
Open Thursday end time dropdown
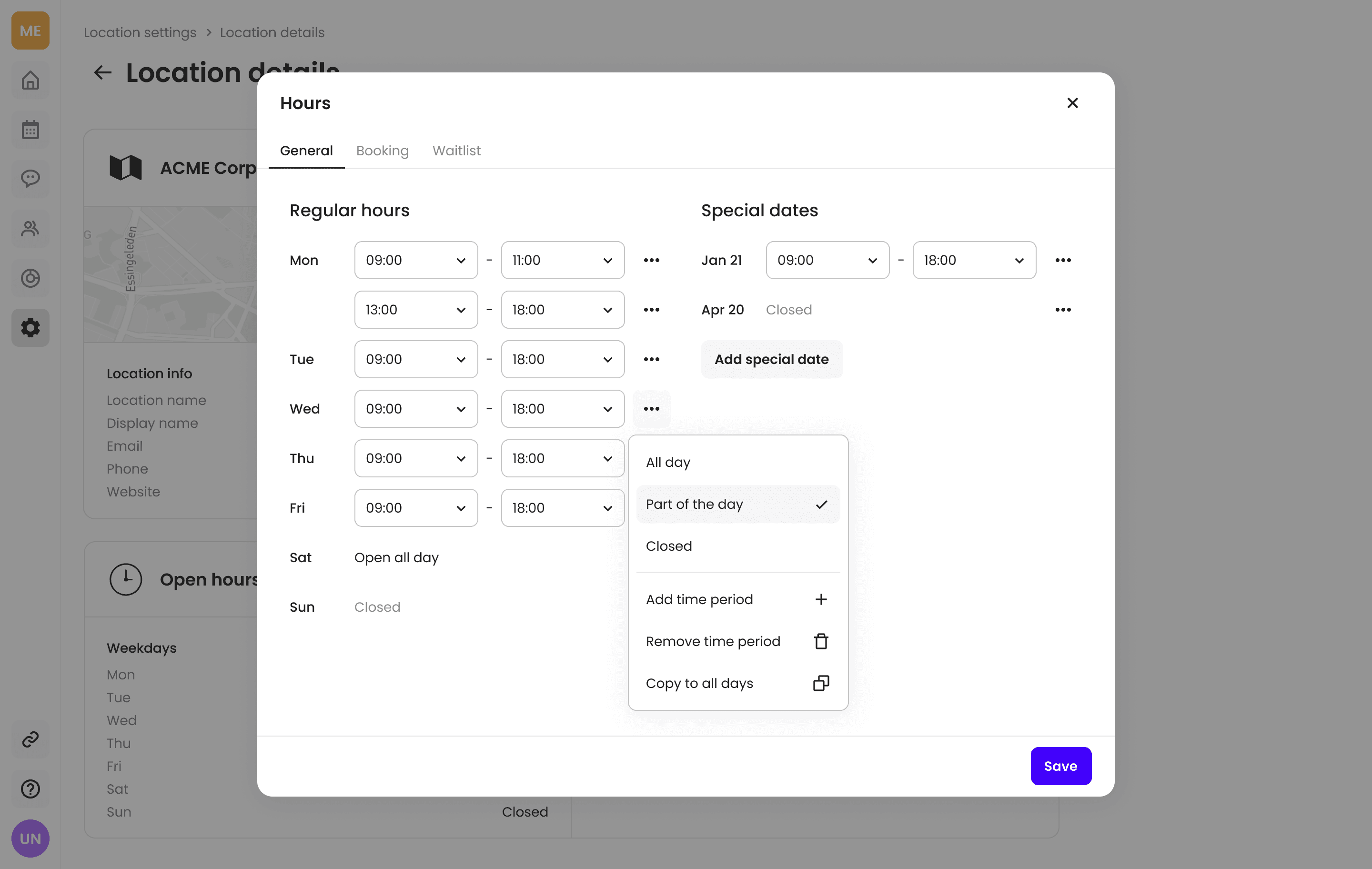point(562,459)
